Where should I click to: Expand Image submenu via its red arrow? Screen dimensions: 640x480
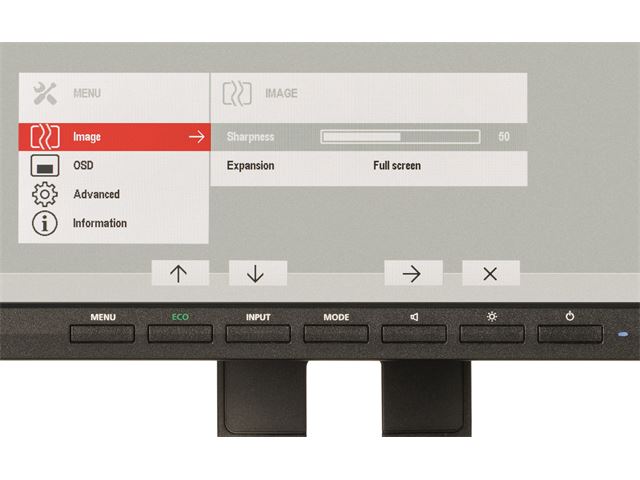click(x=196, y=137)
